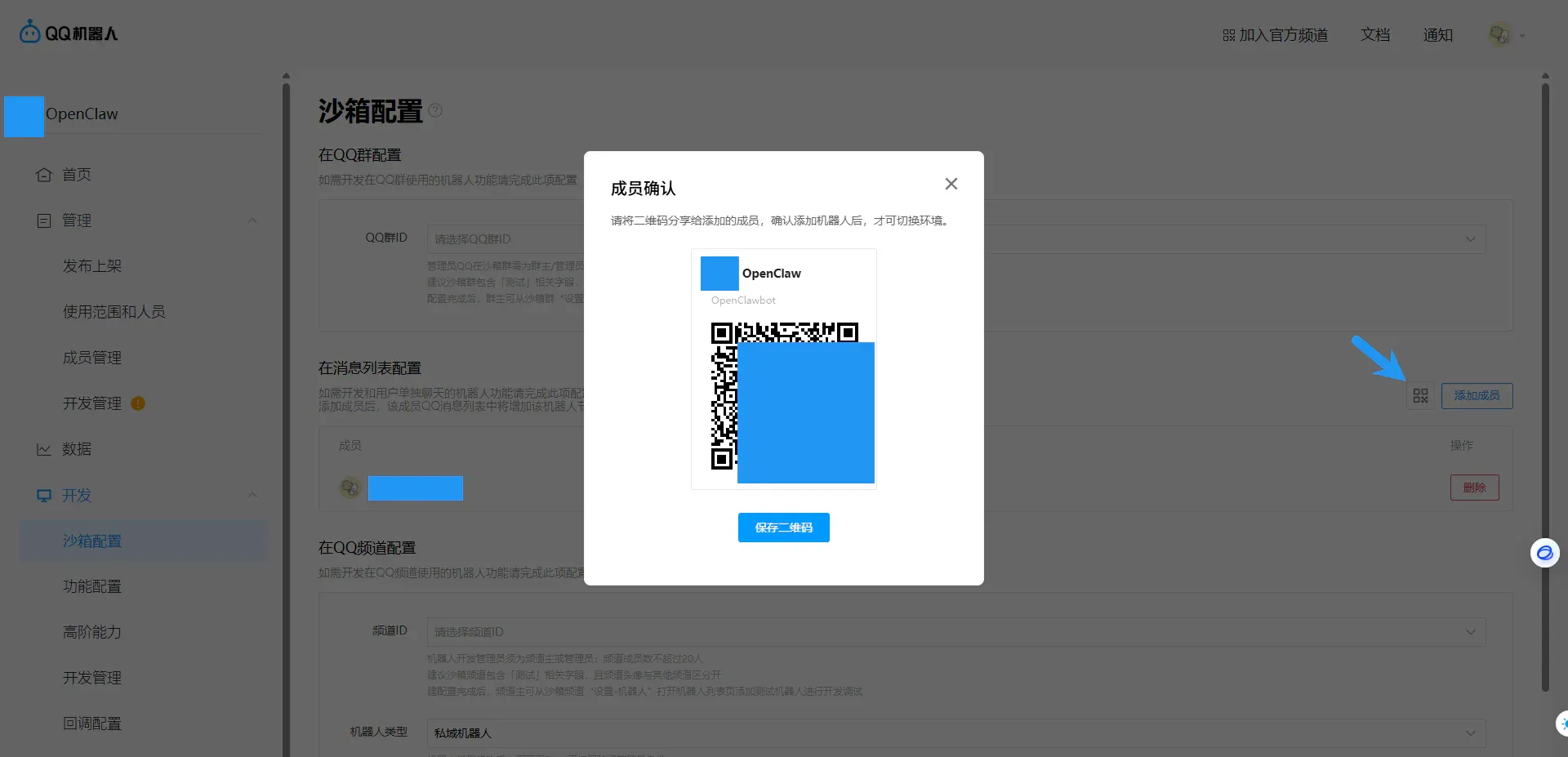This screenshot has height=757, width=1568.
Task: Click the floating assistant icon on right edge
Action: [1544, 553]
